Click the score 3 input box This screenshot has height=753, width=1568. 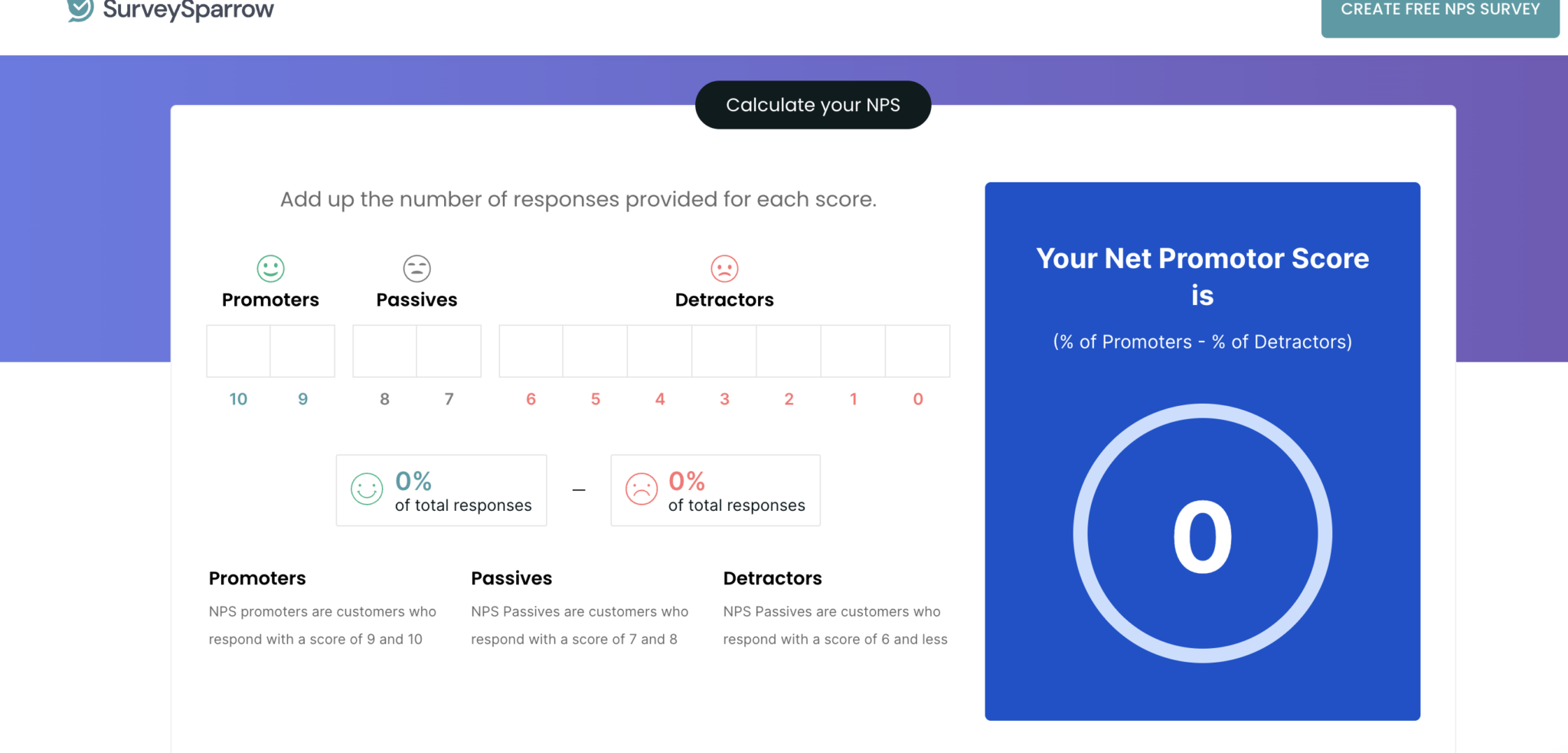point(724,351)
